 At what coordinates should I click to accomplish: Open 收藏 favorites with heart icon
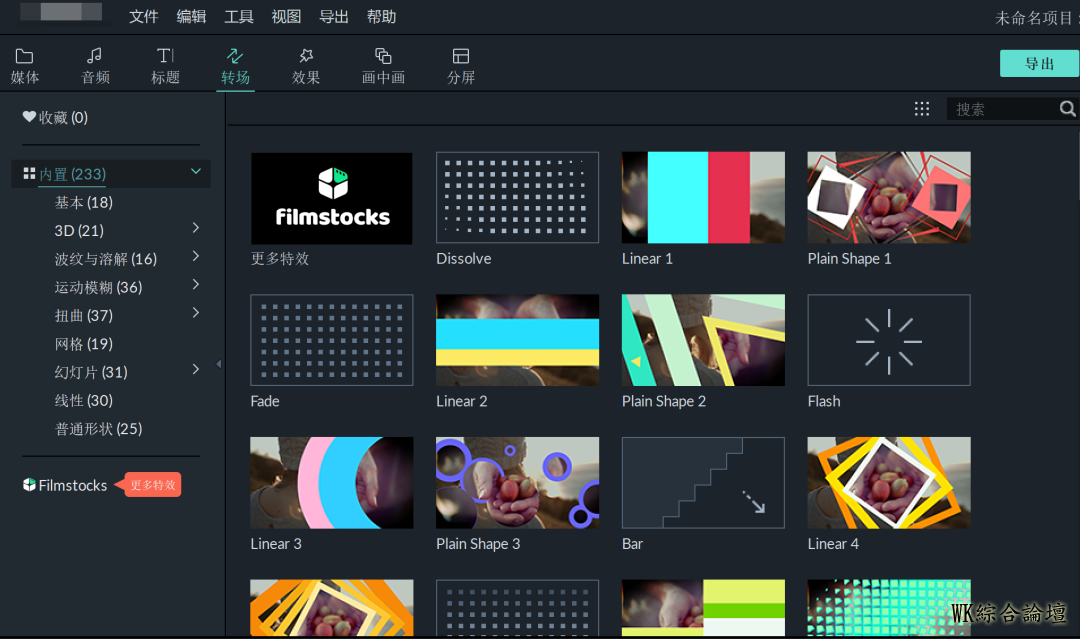56,118
